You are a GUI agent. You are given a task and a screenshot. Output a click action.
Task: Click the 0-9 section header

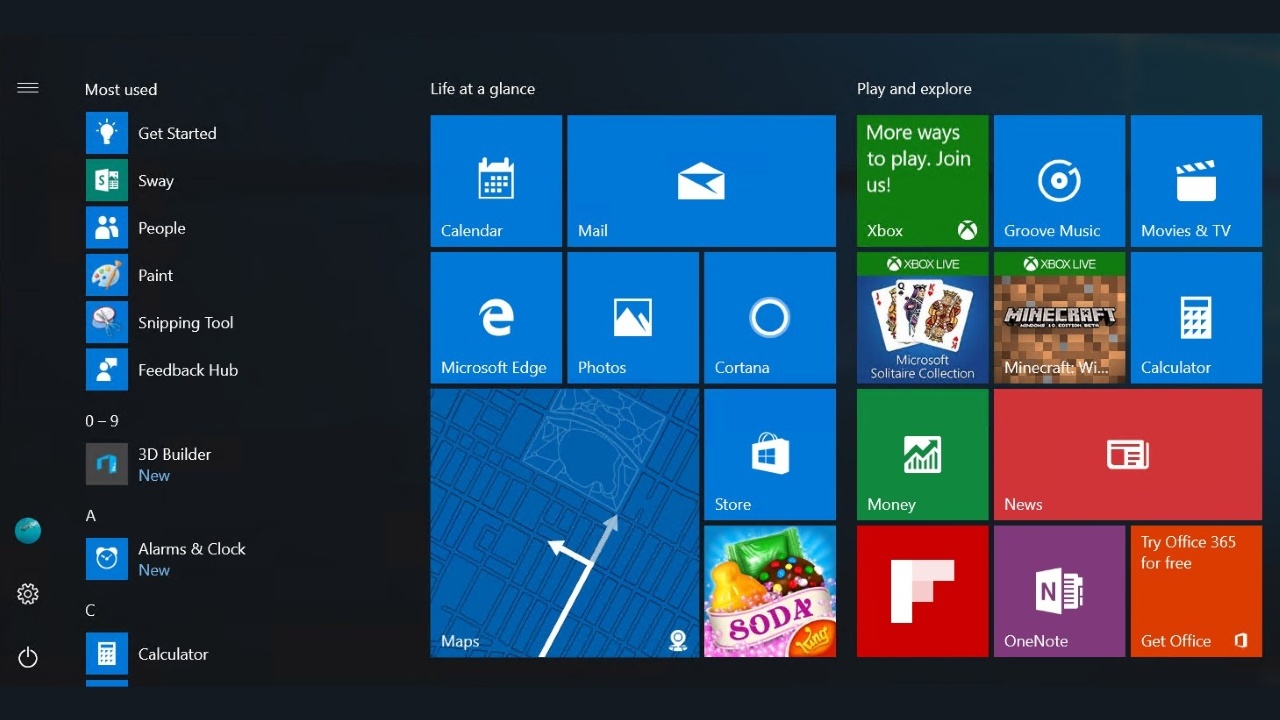pos(101,421)
